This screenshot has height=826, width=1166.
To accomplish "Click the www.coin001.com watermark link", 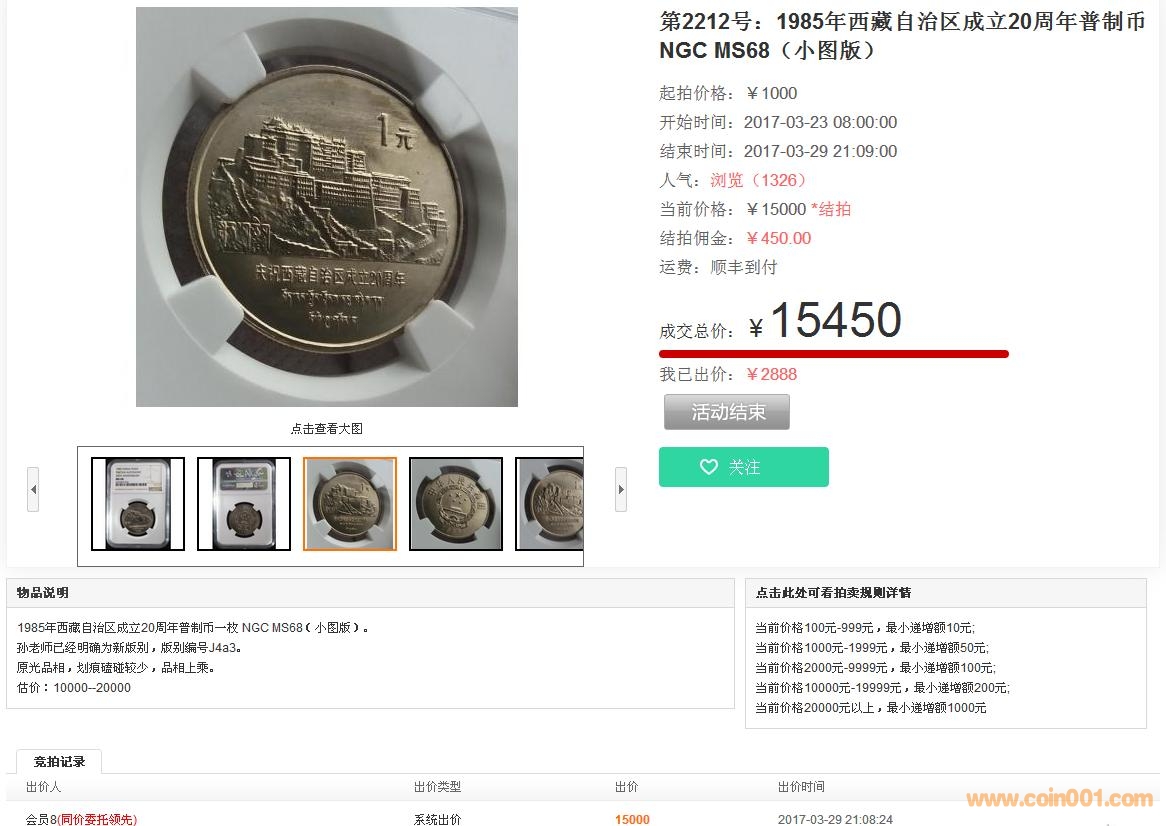I will (x=1060, y=798).
